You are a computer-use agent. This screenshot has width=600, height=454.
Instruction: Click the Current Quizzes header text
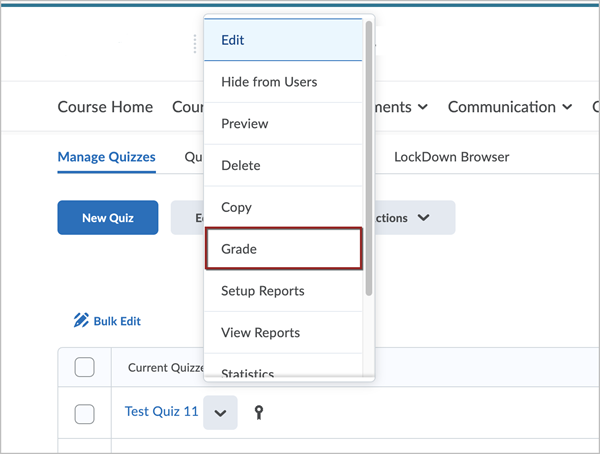[166, 367]
